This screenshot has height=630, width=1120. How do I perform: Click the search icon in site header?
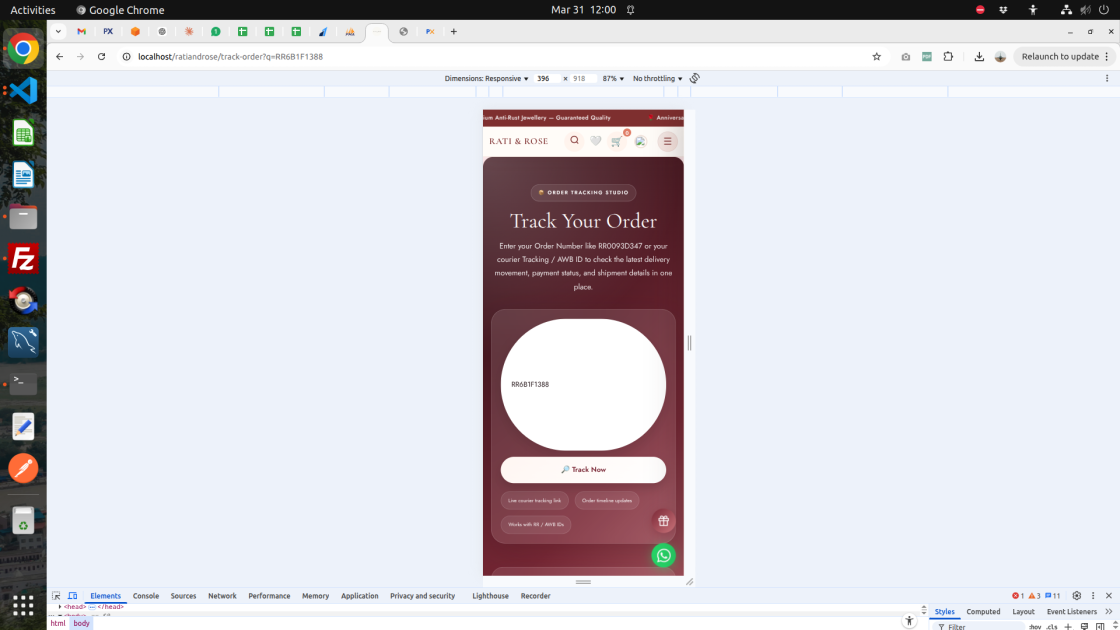click(574, 141)
